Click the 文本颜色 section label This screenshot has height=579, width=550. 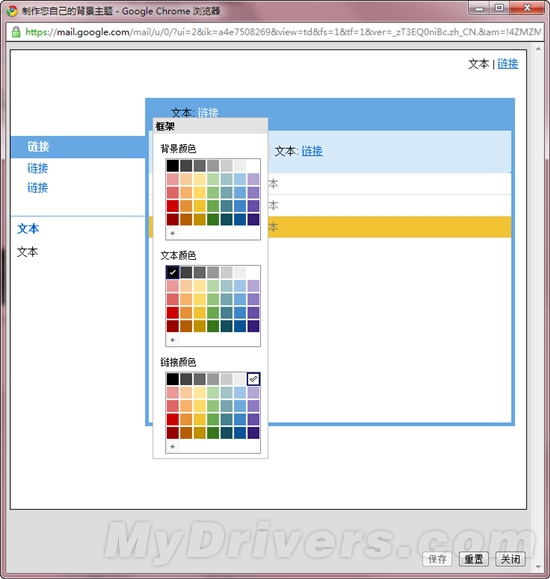coord(178,256)
